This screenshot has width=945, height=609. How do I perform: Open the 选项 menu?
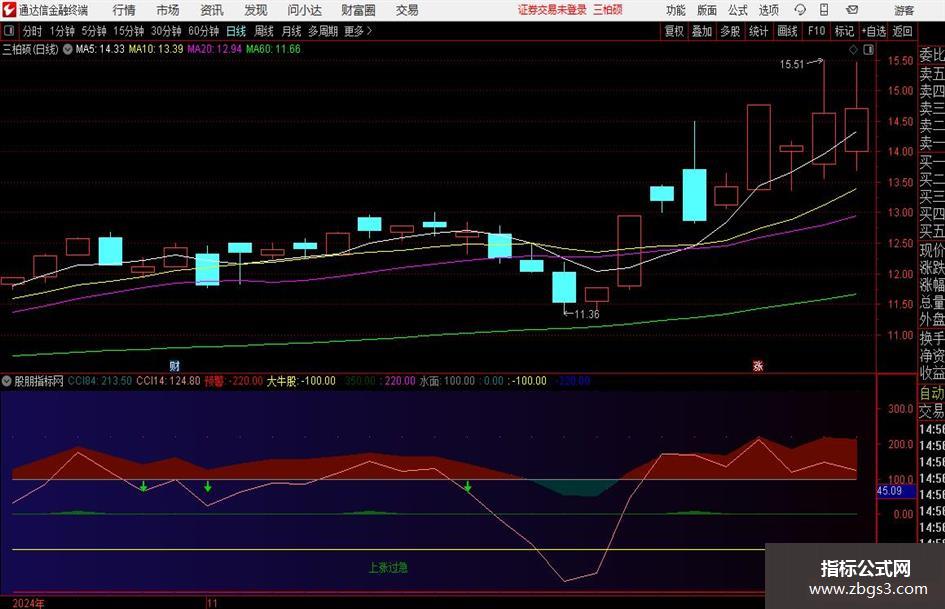pyautogui.click(x=768, y=10)
